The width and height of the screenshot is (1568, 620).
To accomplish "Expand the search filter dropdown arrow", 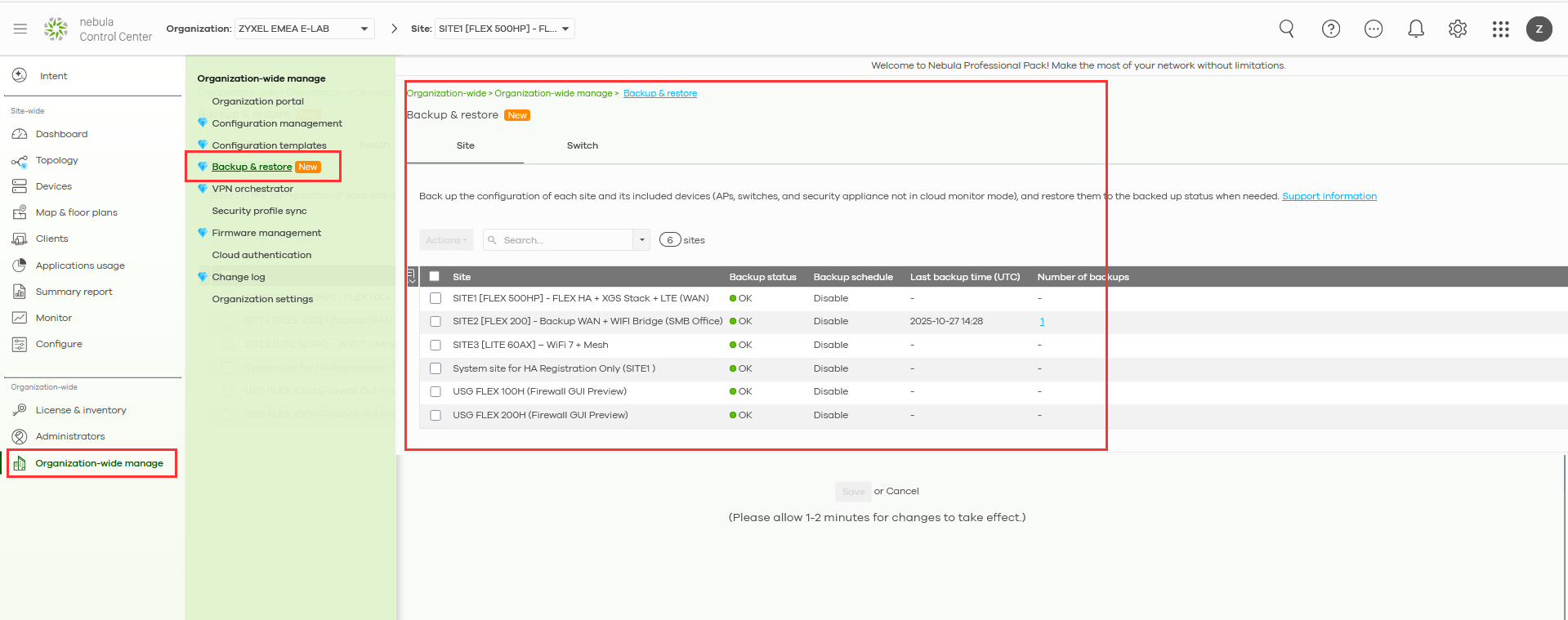I will [x=642, y=240].
